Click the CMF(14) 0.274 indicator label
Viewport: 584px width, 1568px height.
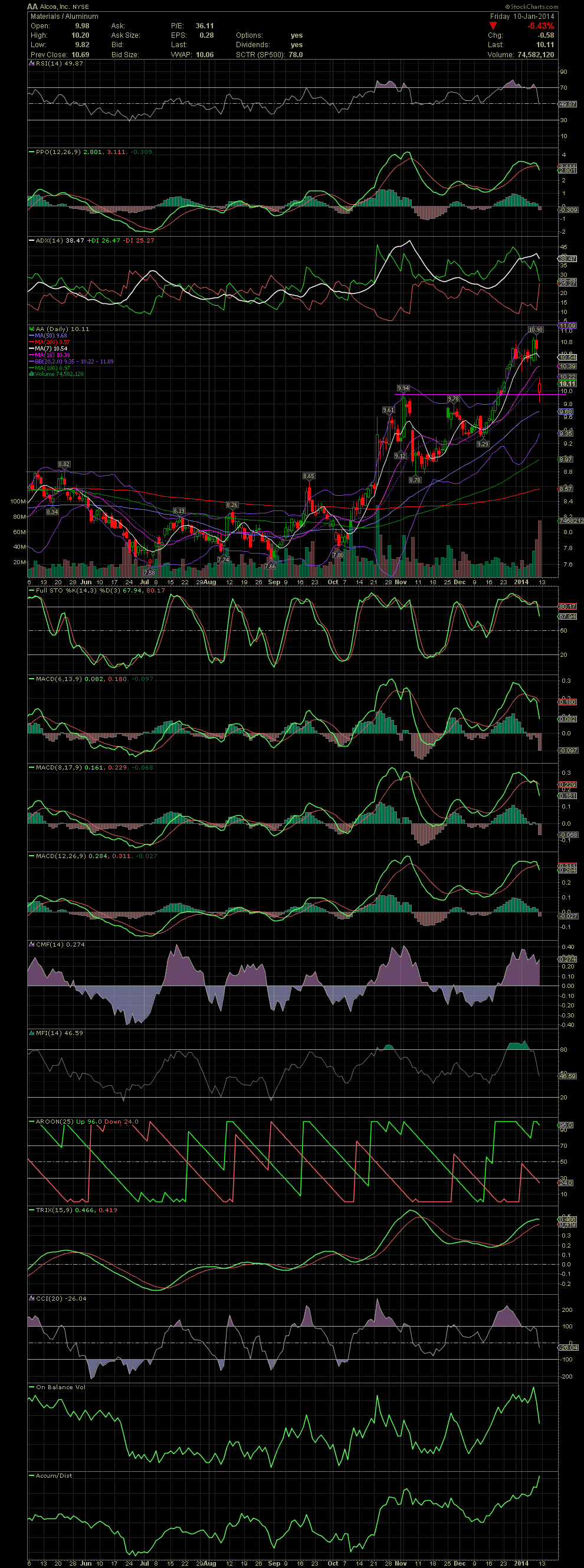pos(60,944)
